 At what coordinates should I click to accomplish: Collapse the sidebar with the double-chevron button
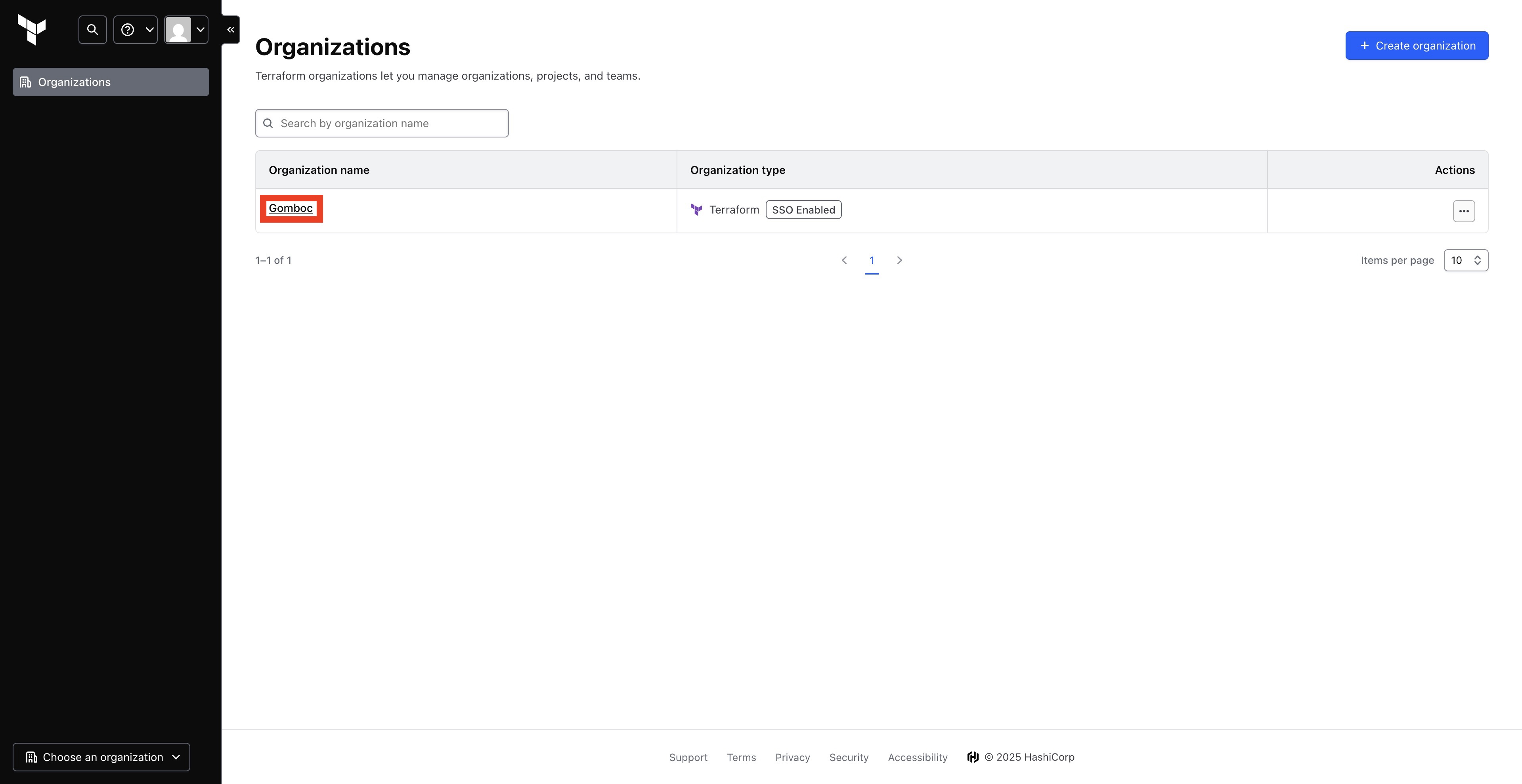click(x=230, y=30)
